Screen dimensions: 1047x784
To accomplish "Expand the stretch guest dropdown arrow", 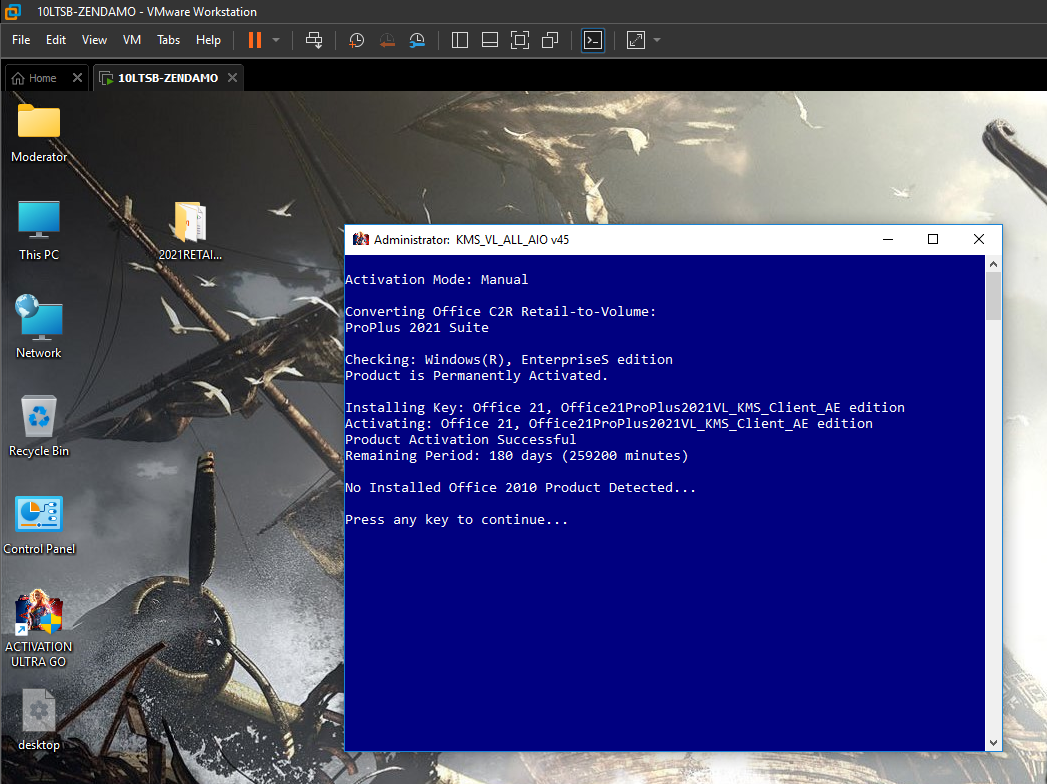I will click(657, 40).
